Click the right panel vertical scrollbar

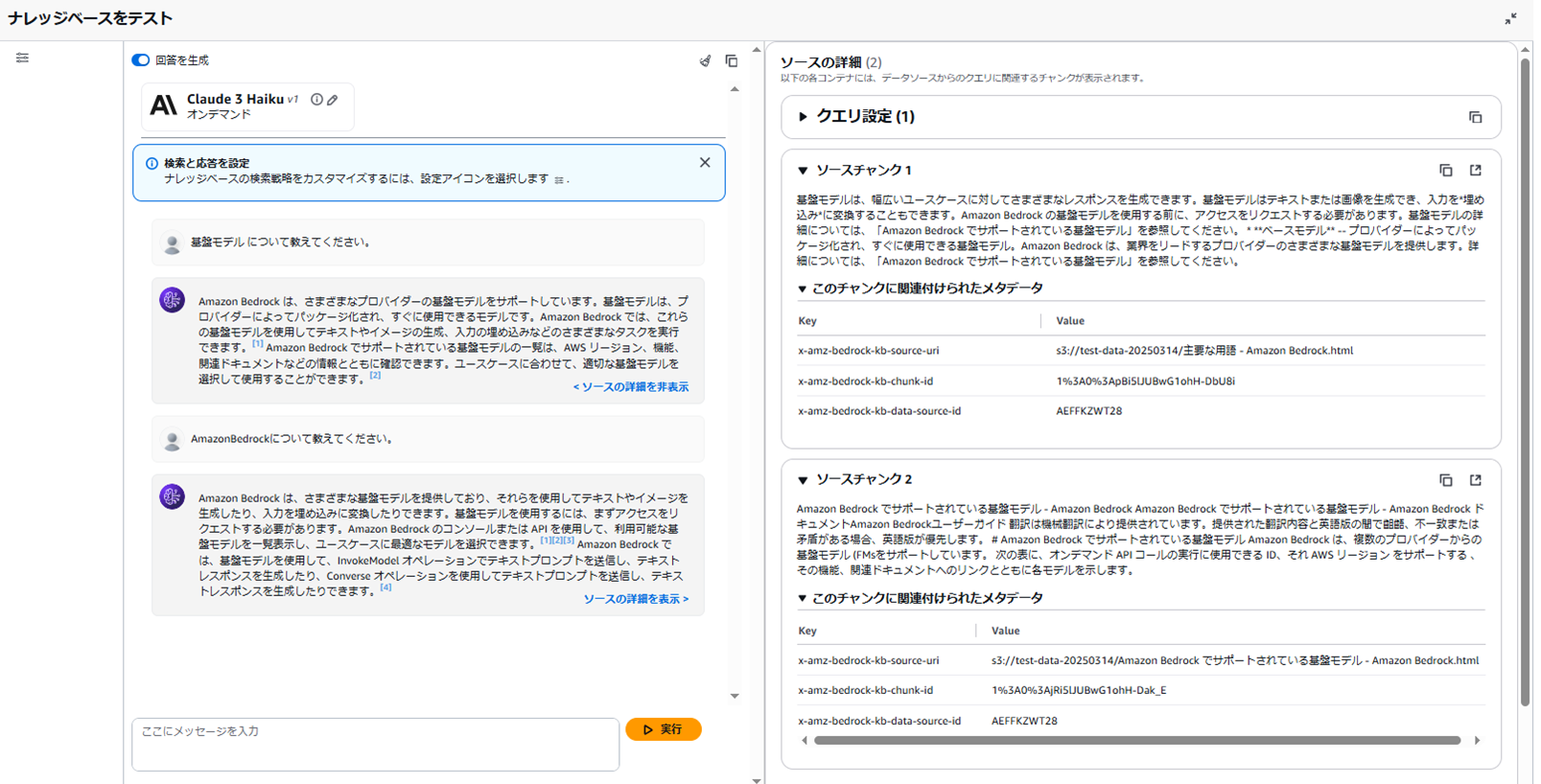[1525, 381]
